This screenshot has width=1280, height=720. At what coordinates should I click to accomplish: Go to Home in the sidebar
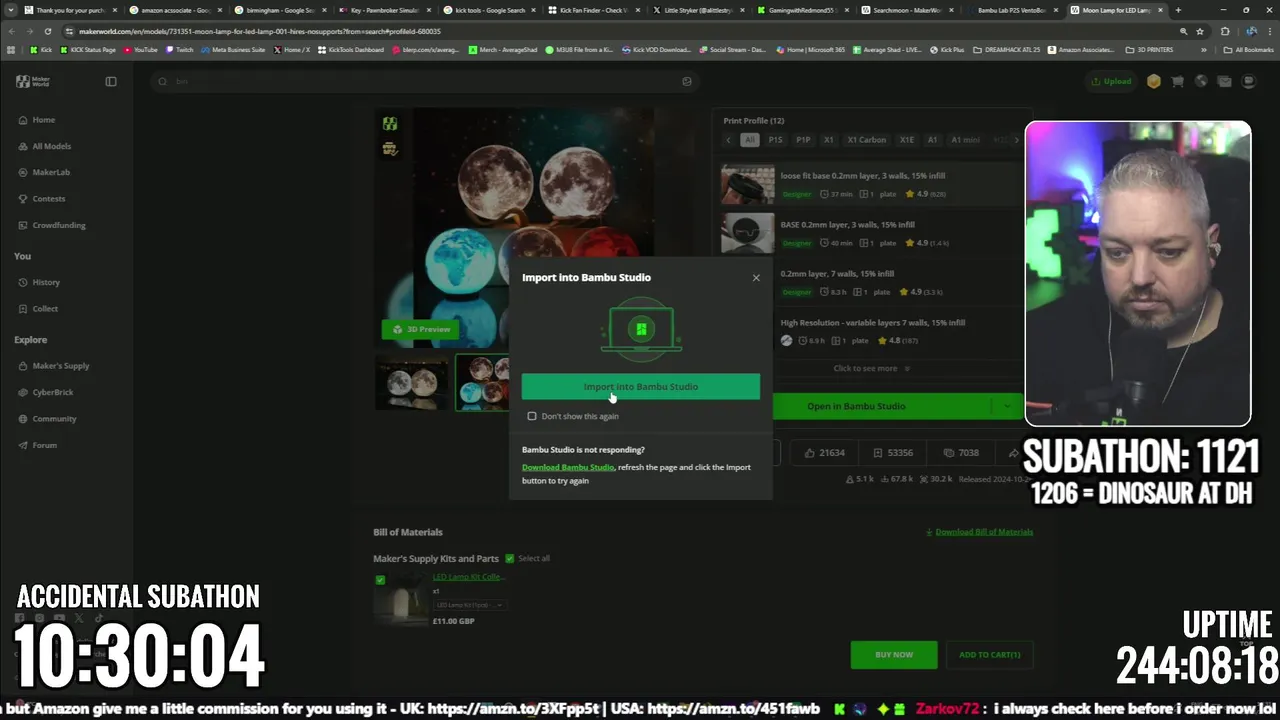pyautogui.click(x=43, y=120)
